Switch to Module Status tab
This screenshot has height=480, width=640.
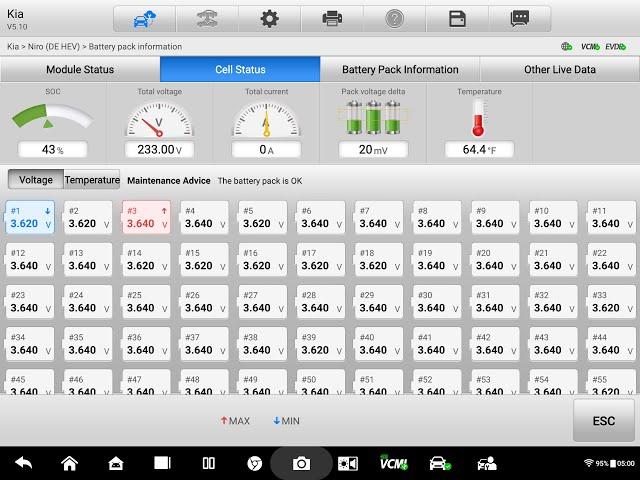[x=80, y=69]
